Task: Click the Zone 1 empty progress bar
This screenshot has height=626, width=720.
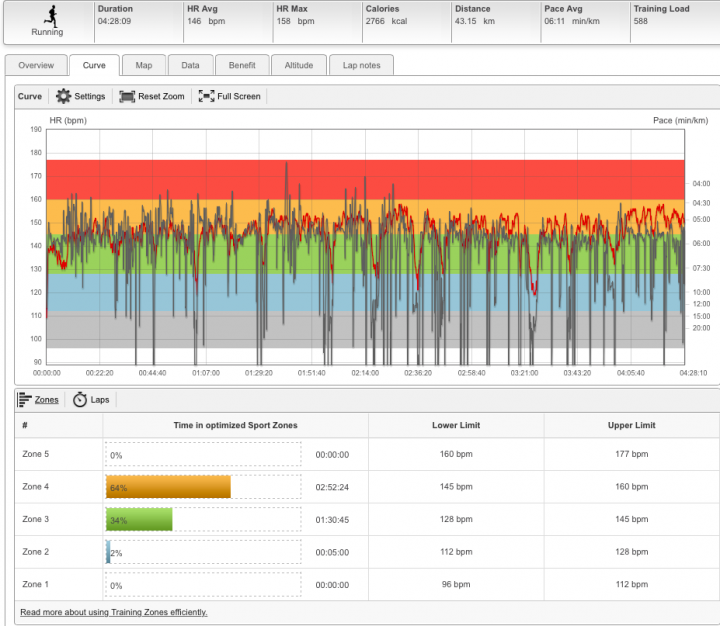Action: pos(203,585)
